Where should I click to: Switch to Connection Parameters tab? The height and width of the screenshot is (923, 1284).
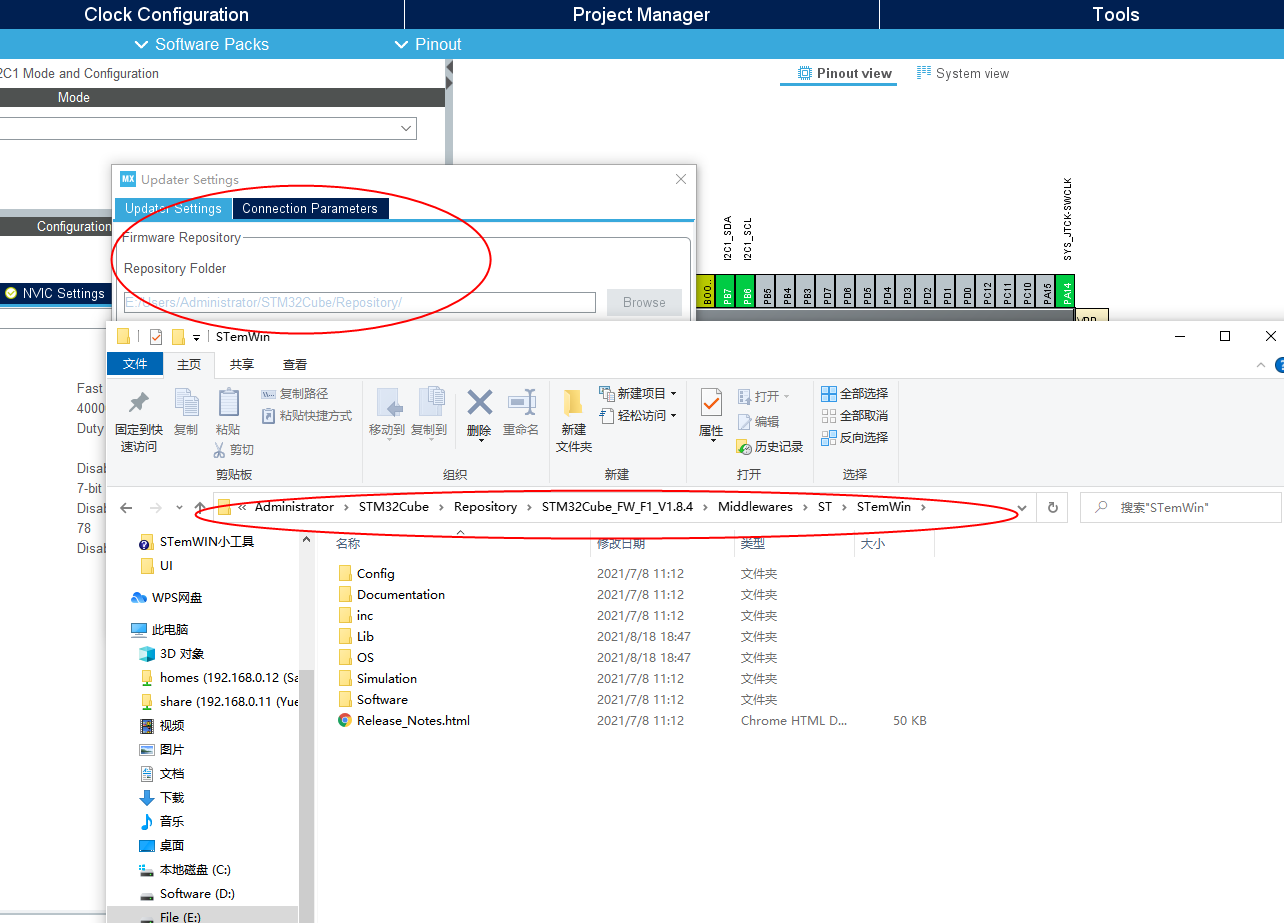click(x=310, y=209)
